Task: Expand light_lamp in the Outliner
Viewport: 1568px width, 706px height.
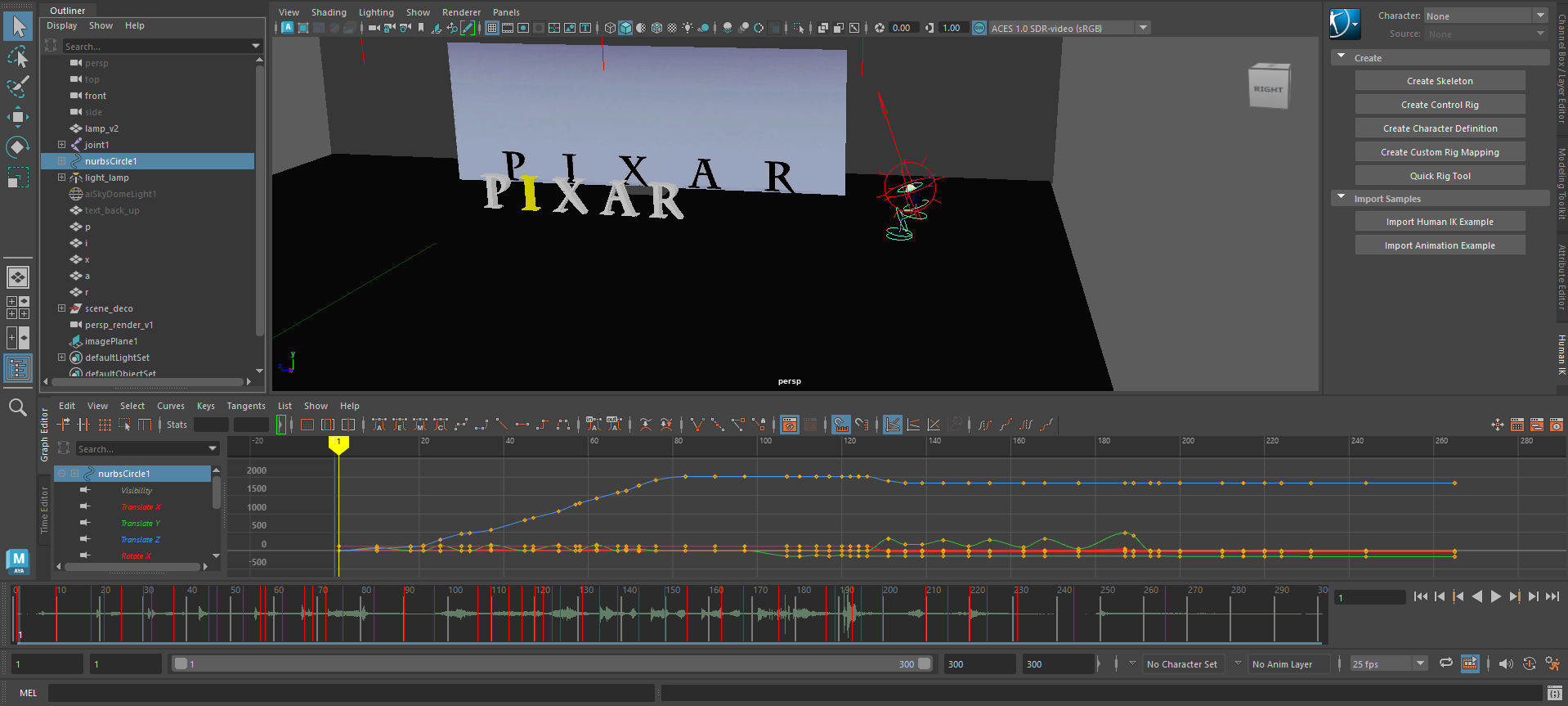Action: click(61, 178)
